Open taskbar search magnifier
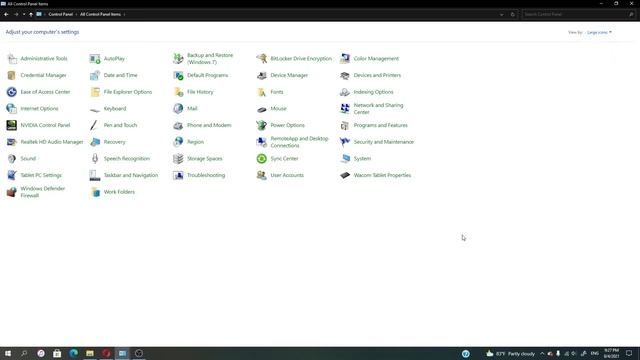The image size is (640, 360). point(24,353)
